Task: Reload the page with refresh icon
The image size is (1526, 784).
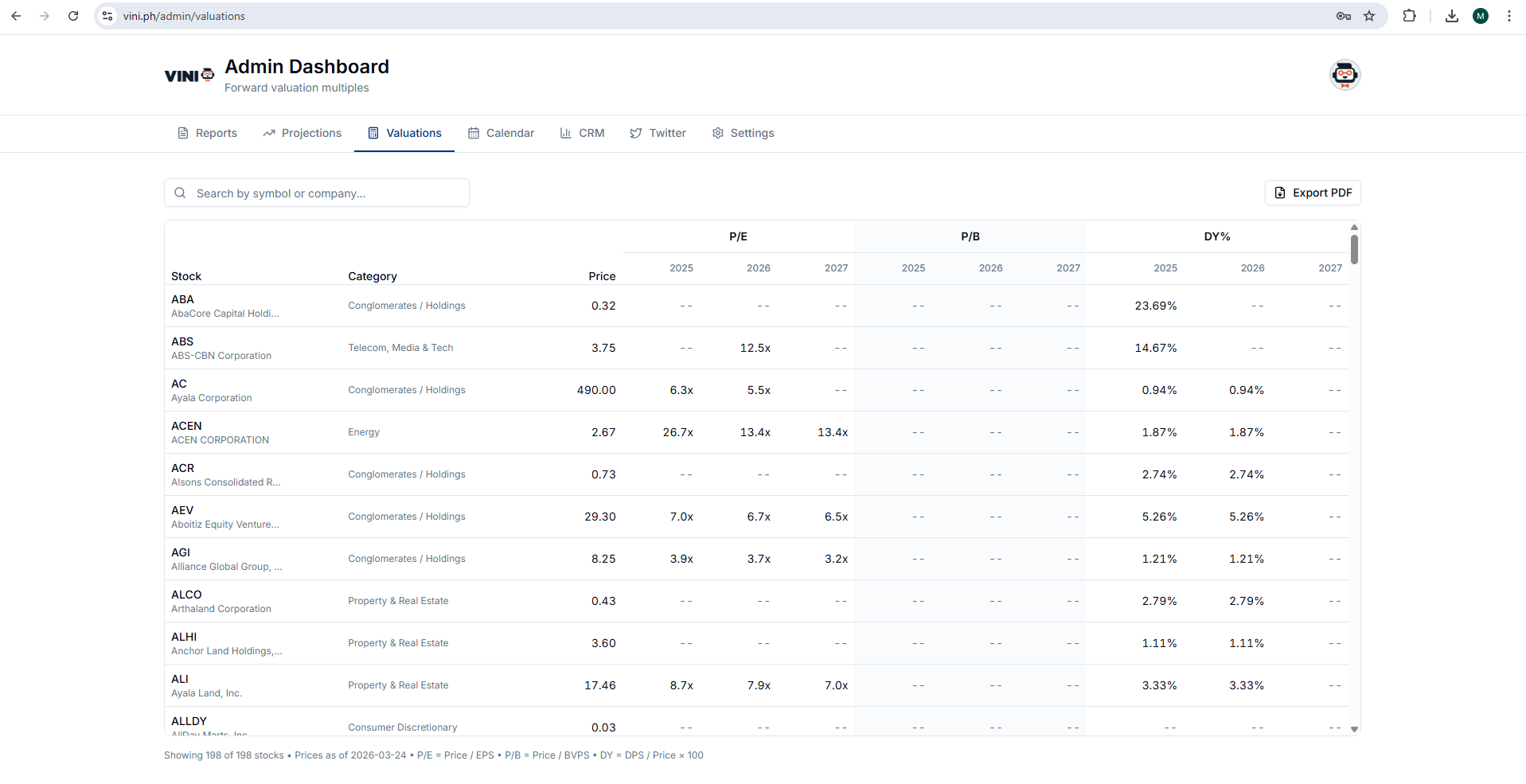Action: 73,16
